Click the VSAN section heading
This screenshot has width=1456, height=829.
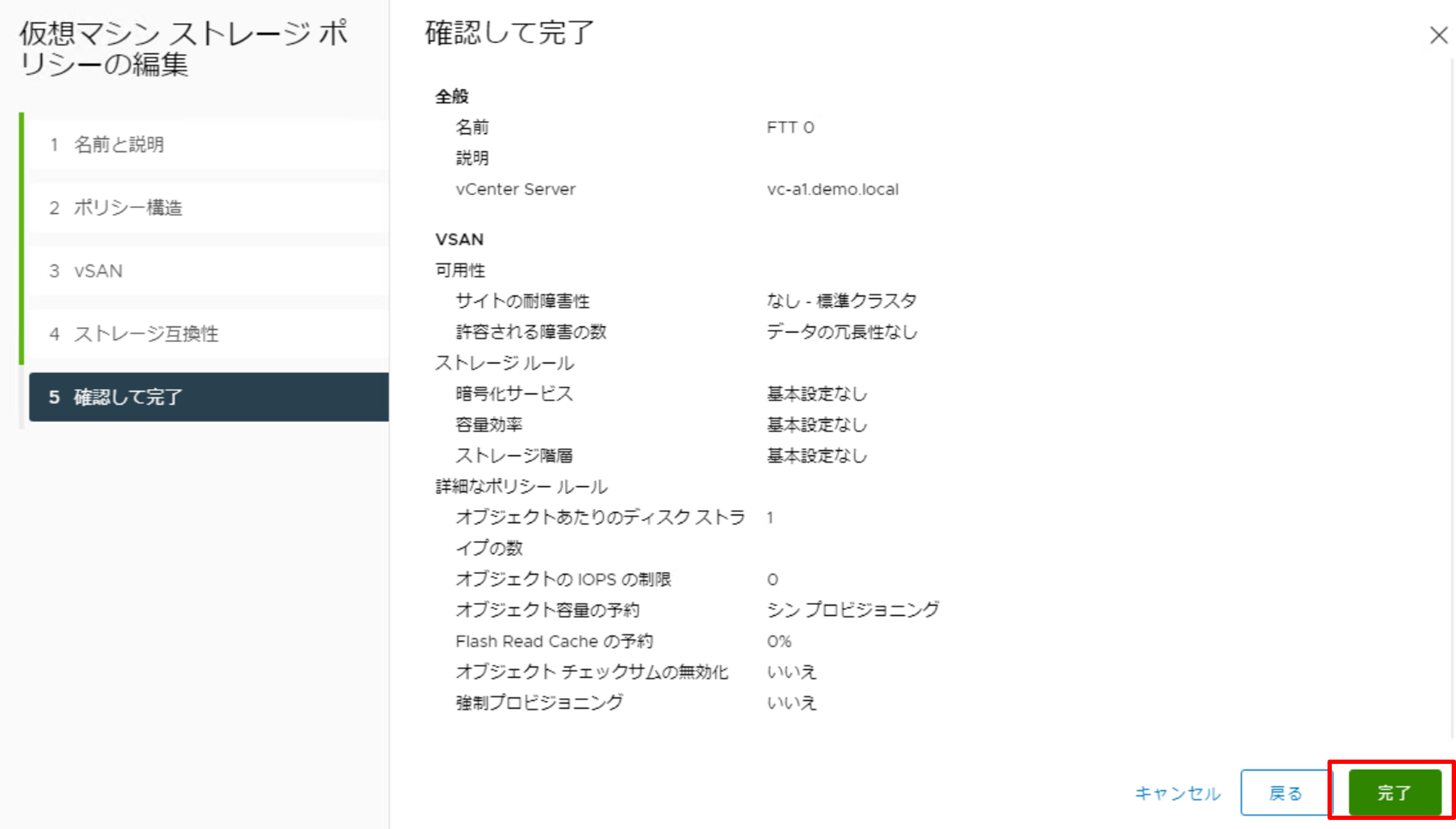click(460, 239)
